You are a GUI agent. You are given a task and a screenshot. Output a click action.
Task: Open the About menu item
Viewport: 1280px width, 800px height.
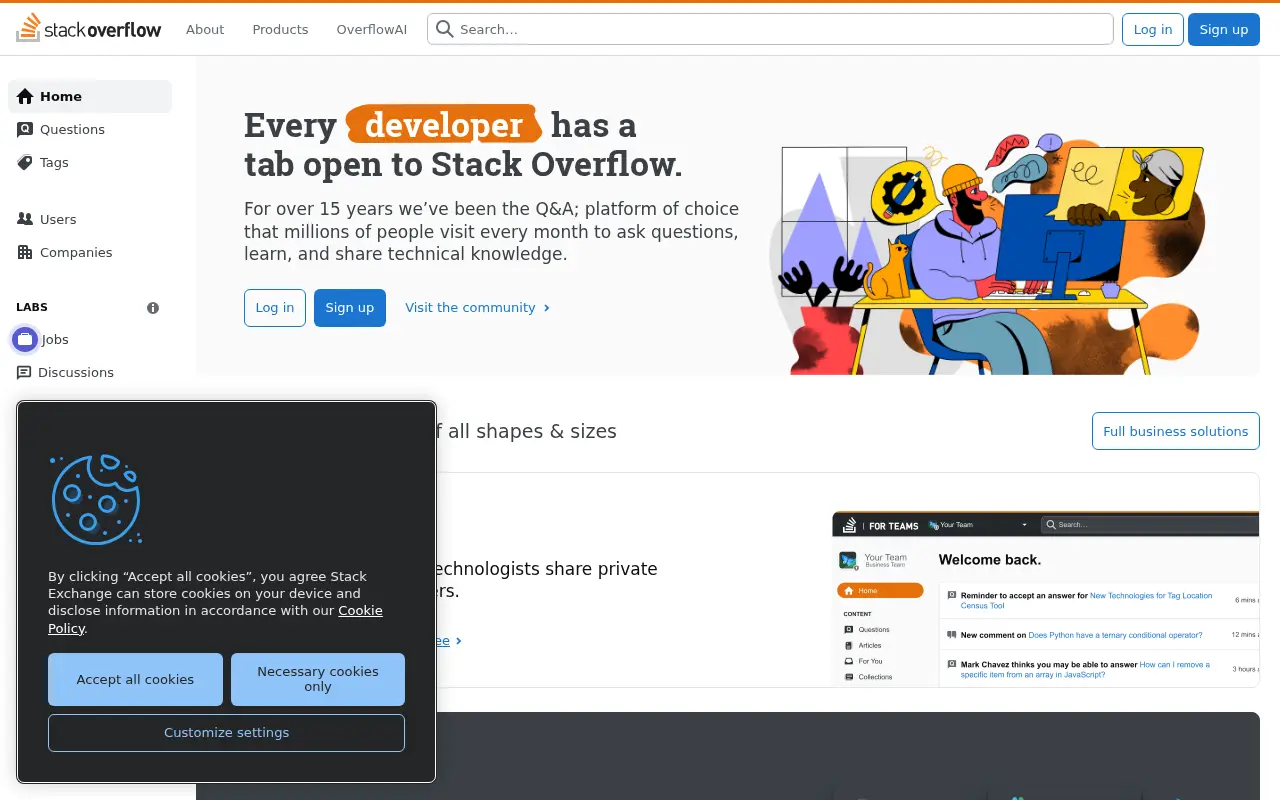pyautogui.click(x=205, y=29)
